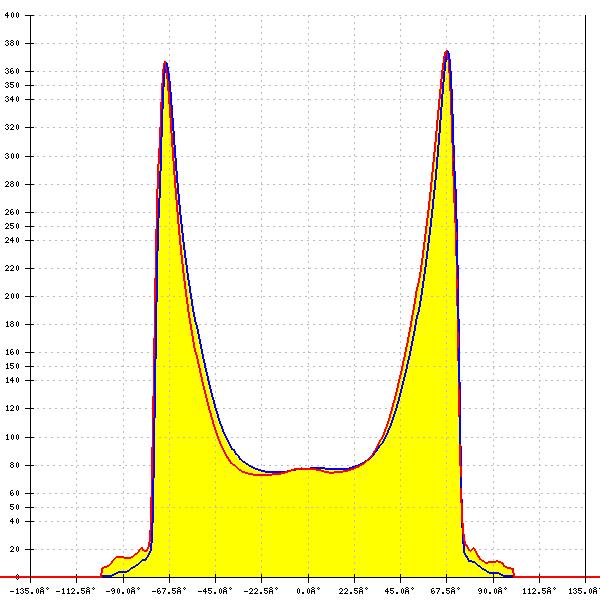Select the 140 vertical axis label
The height and width of the screenshot is (600, 600).
(x=12, y=380)
